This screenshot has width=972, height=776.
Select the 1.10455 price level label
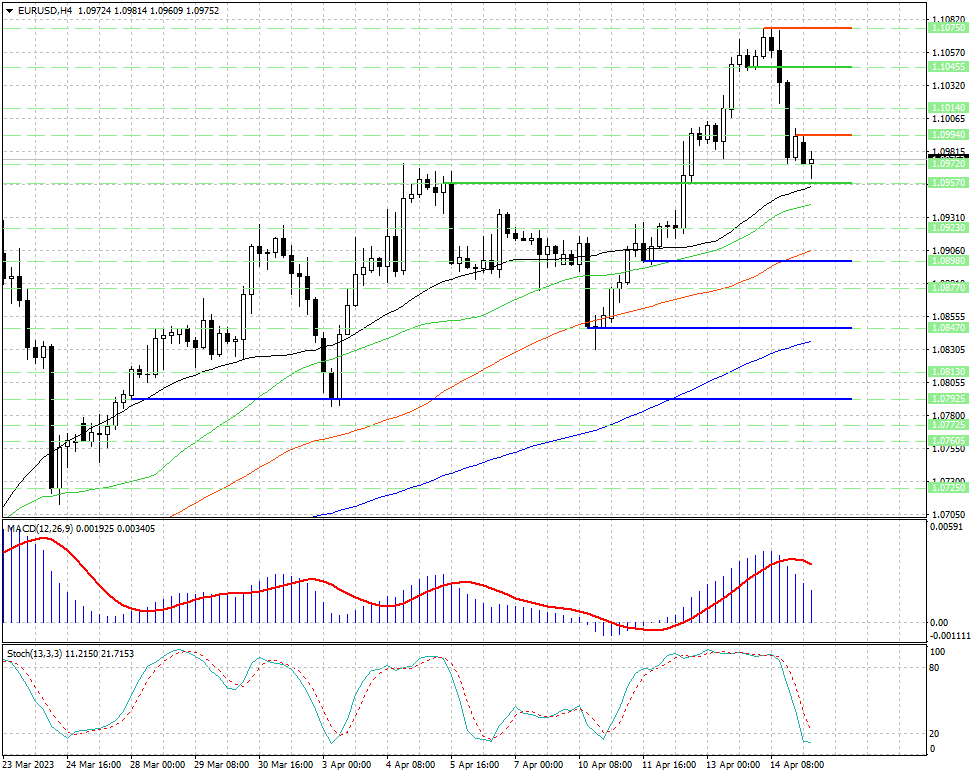948,67
